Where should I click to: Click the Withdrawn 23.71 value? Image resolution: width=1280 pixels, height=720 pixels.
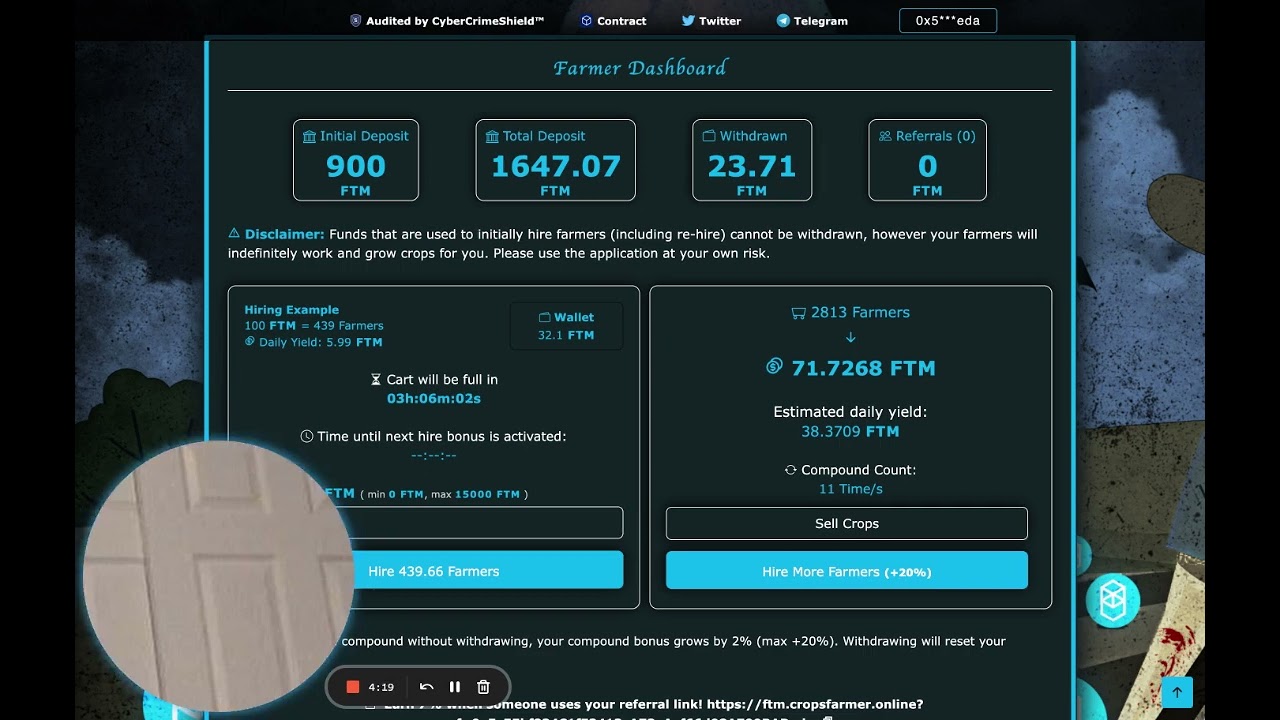point(752,166)
